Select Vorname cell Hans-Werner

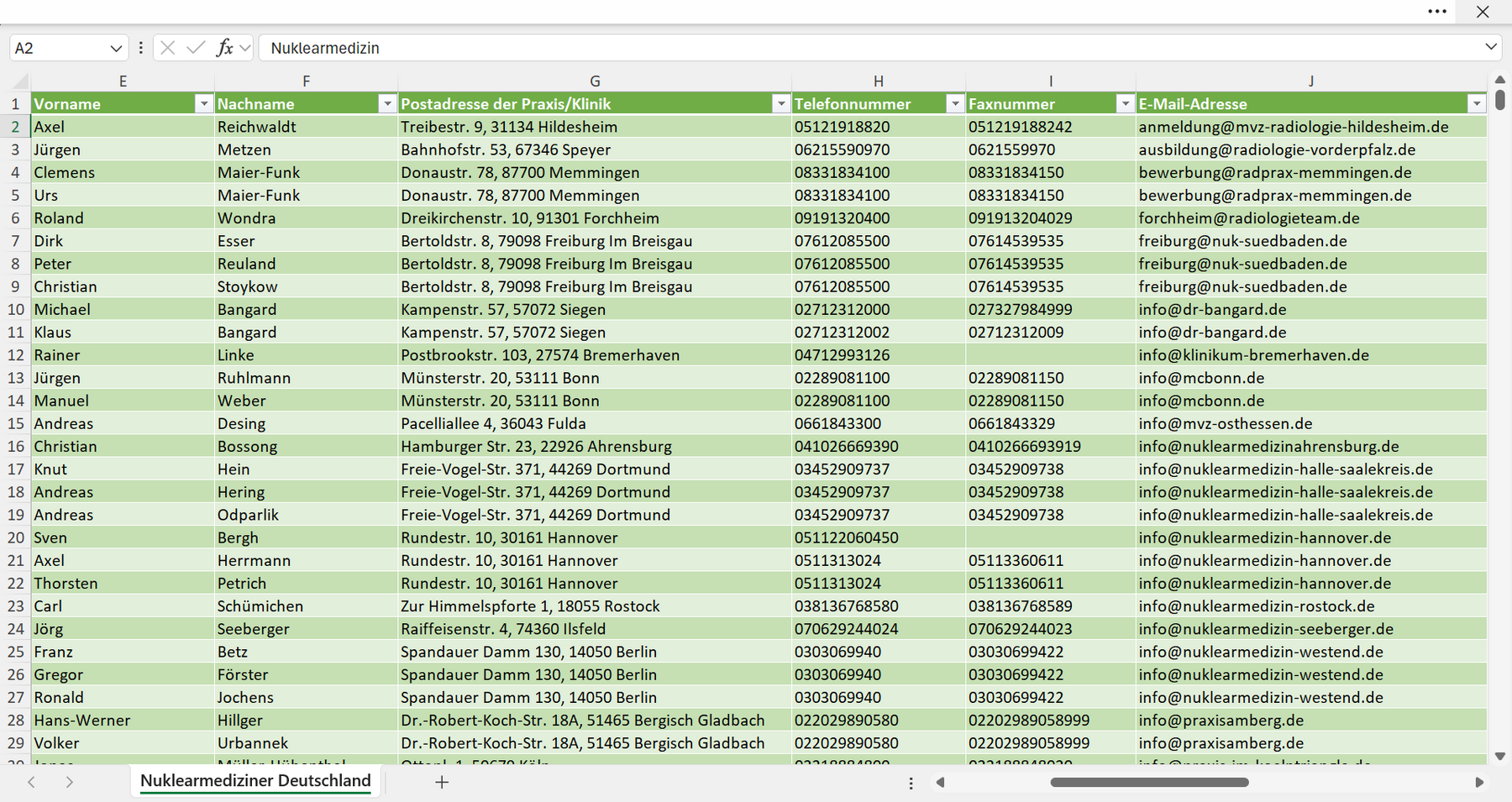[123, 720]
